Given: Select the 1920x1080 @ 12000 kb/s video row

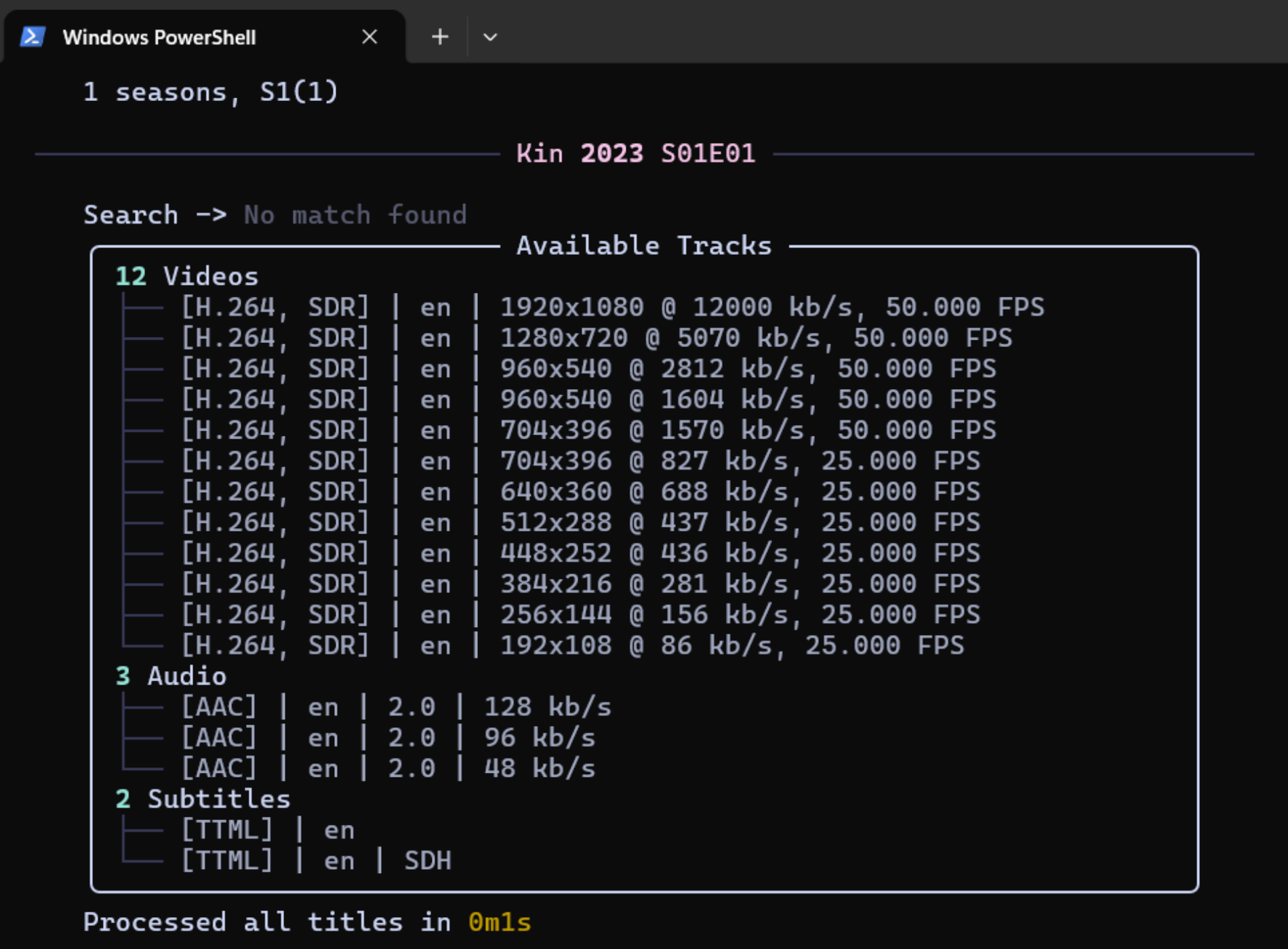Looking at the screenshot, I should tap(613, 308).
